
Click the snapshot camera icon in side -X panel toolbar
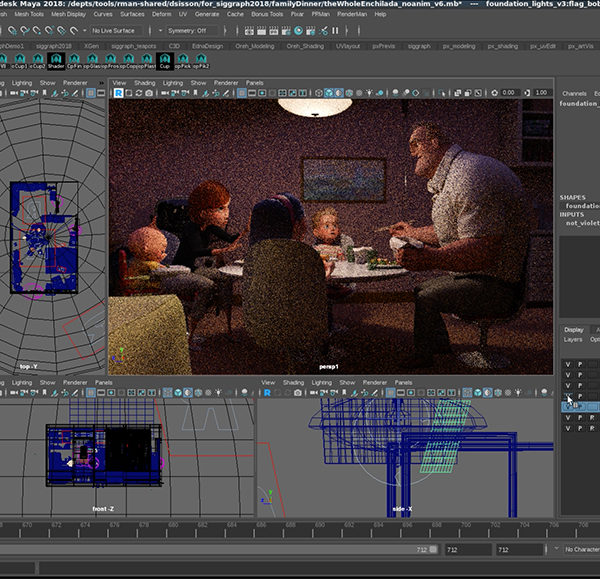(297, 393)
